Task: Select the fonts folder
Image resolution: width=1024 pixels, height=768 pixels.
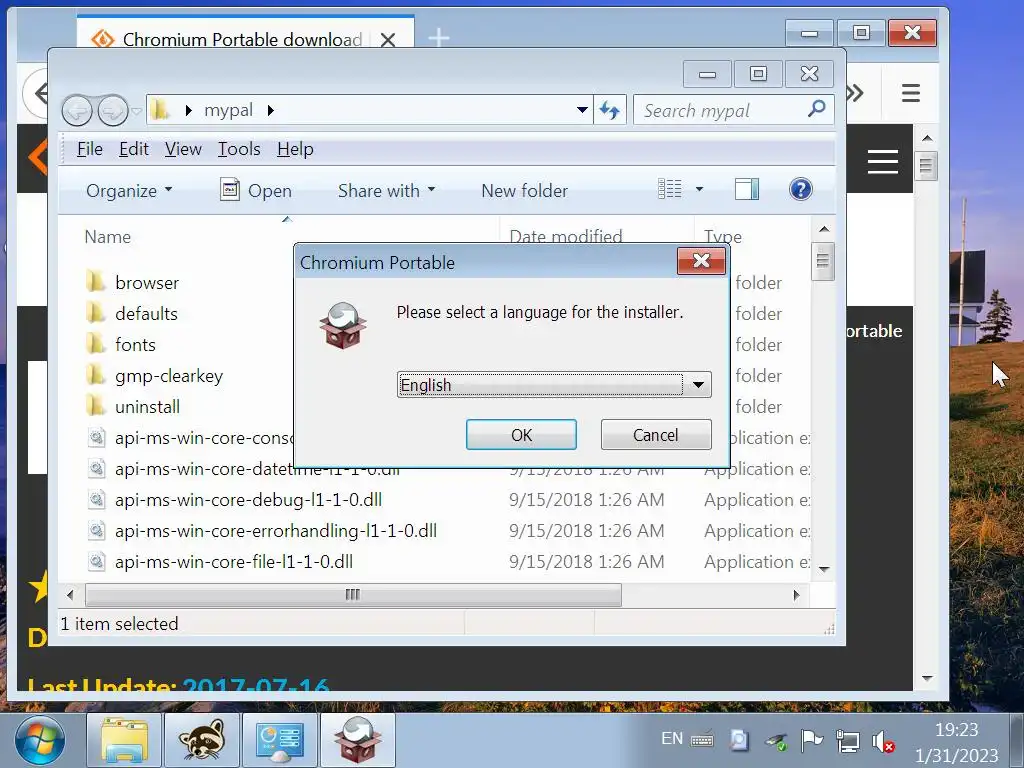Action: click(135, 345)
